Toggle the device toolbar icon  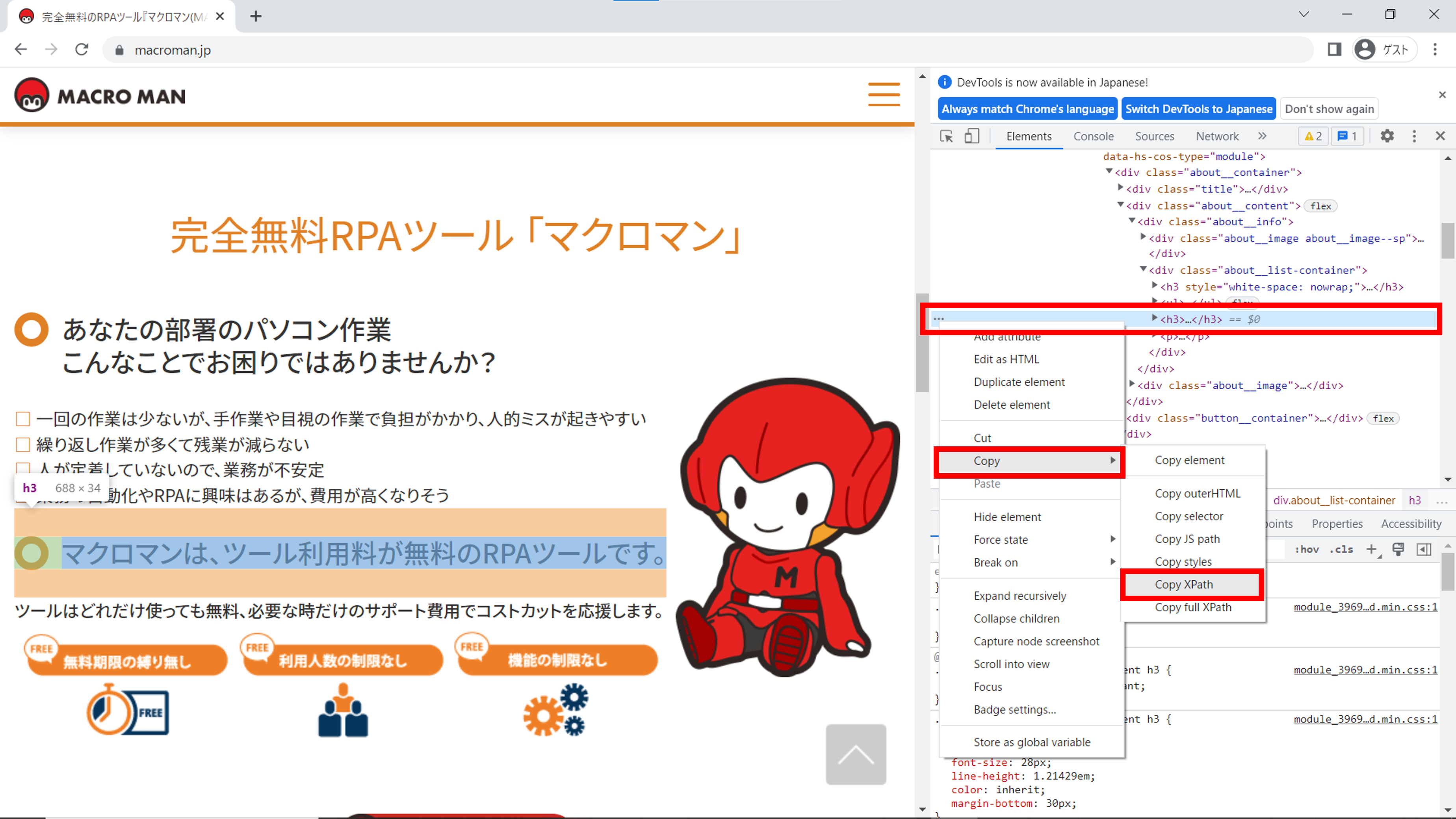click(971, 136)
